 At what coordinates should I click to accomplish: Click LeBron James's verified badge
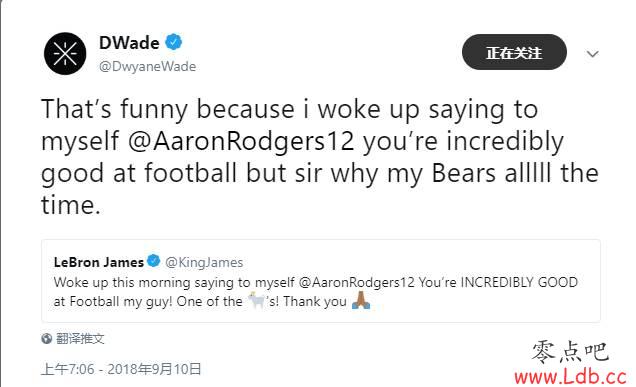pyautogui.click(x=154, y=260)
